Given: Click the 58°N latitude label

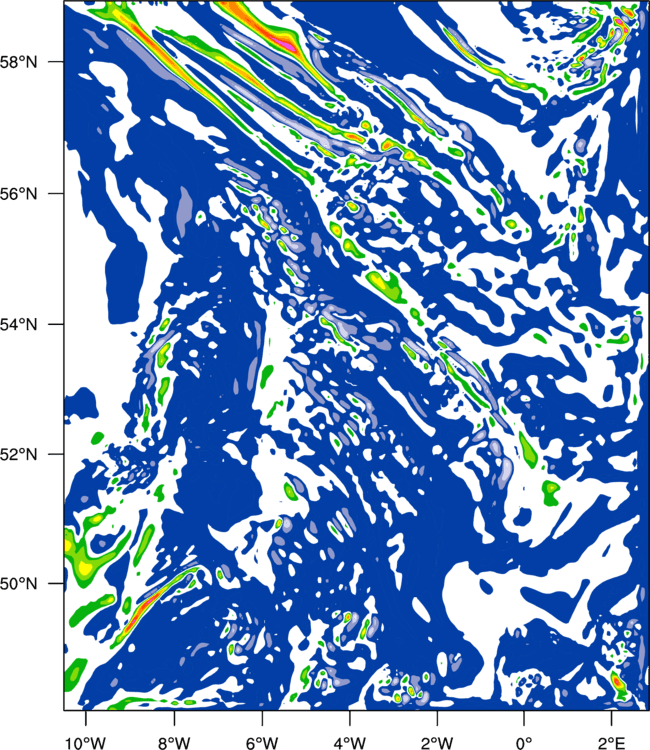Looking at the screenshot, I should click(18, 62).
